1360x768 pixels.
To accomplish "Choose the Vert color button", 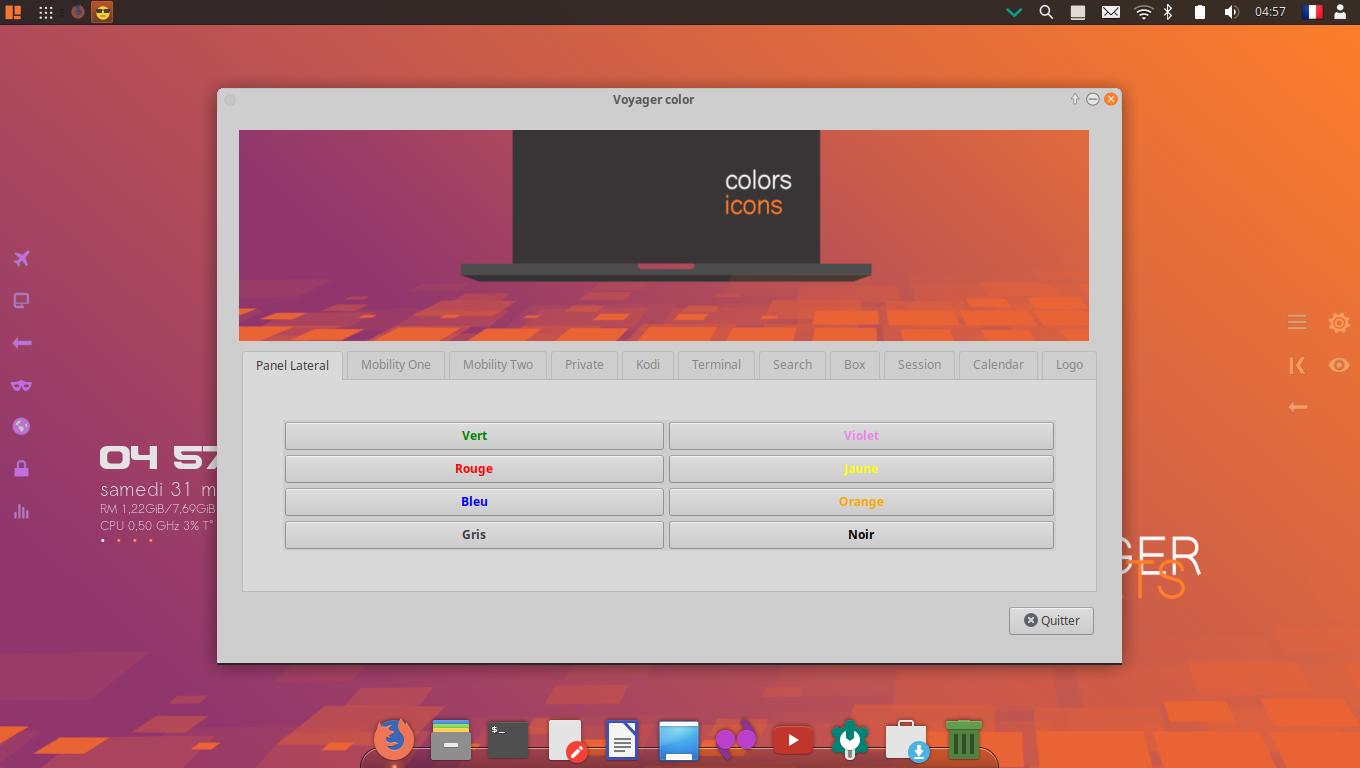I will [x=474, y=435].
